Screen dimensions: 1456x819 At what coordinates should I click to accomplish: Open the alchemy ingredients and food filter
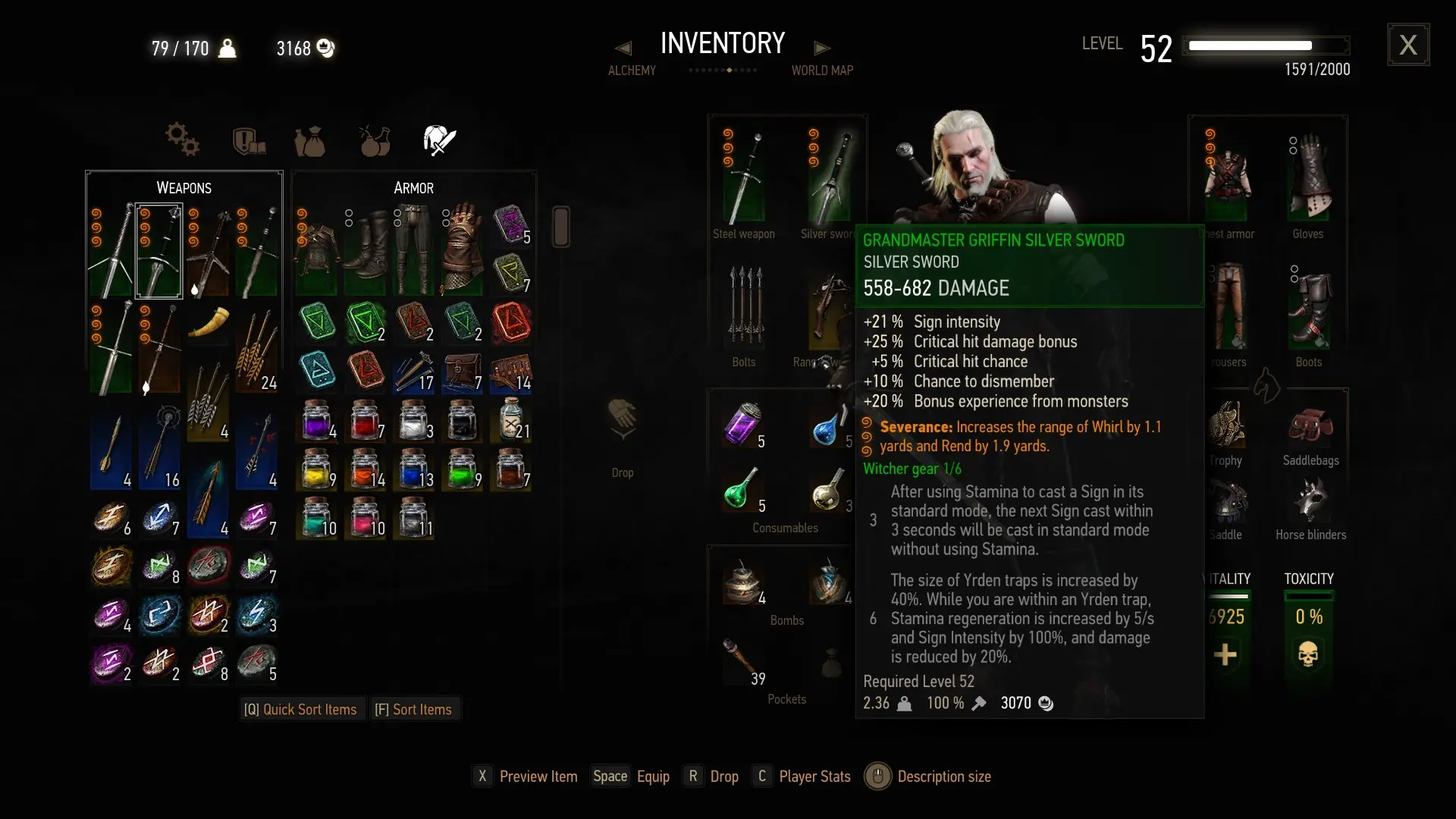(375, 140)
